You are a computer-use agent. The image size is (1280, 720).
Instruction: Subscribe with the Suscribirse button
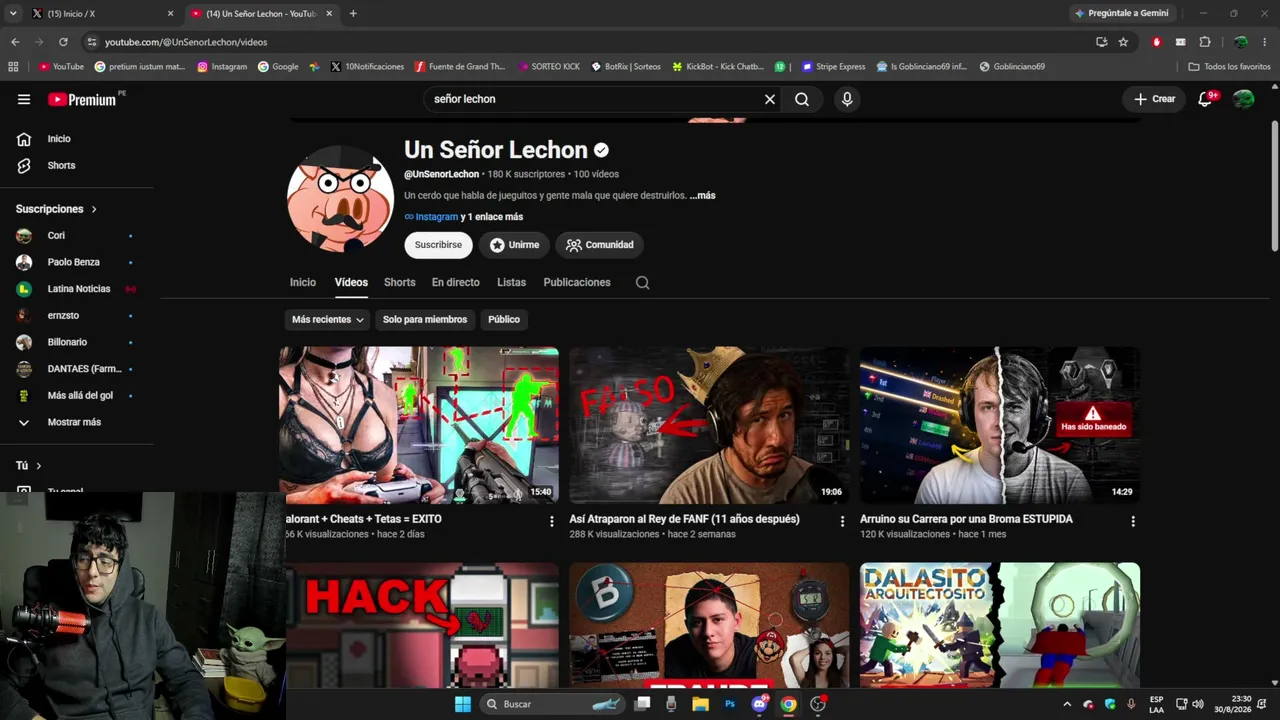tap(439, 245)
